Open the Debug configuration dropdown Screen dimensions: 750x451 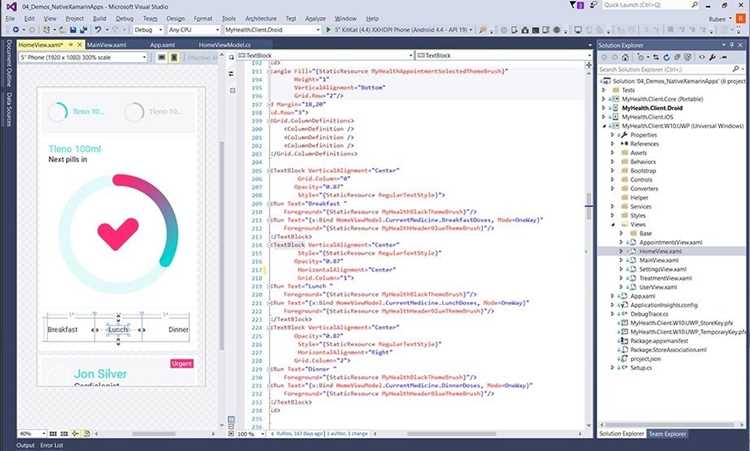point(148,30)
